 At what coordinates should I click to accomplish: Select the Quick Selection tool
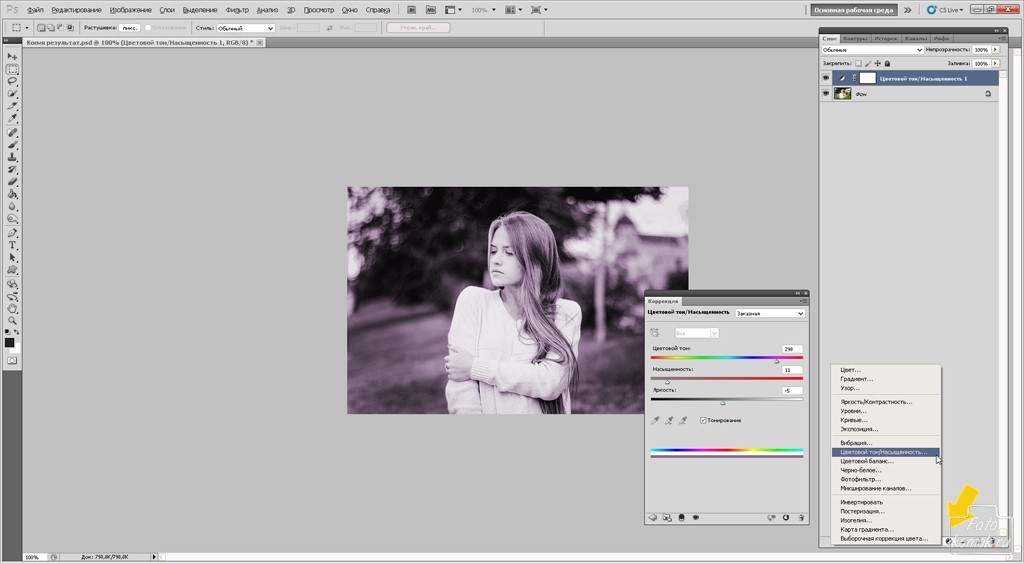(12, 94)
